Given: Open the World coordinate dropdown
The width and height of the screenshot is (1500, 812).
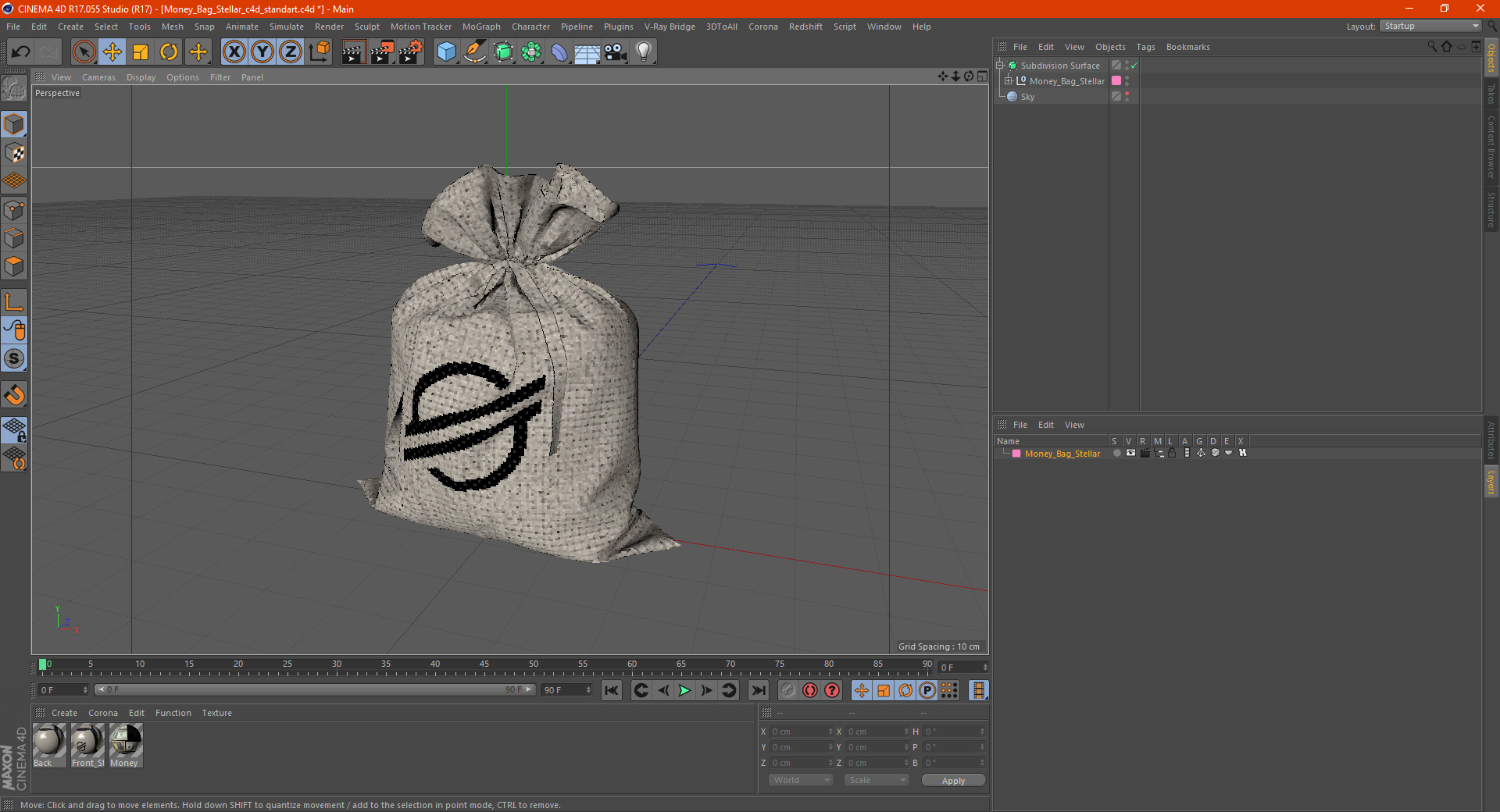Looking at the screenshot, I should (801, 780).
